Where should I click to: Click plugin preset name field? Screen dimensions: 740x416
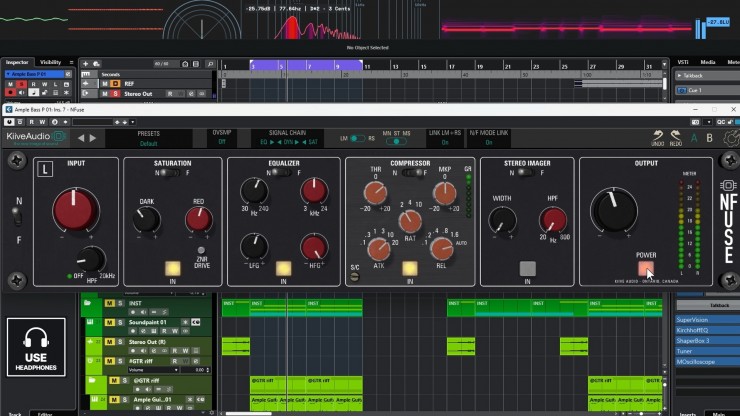pyautogui.click(x=92, y=122)
